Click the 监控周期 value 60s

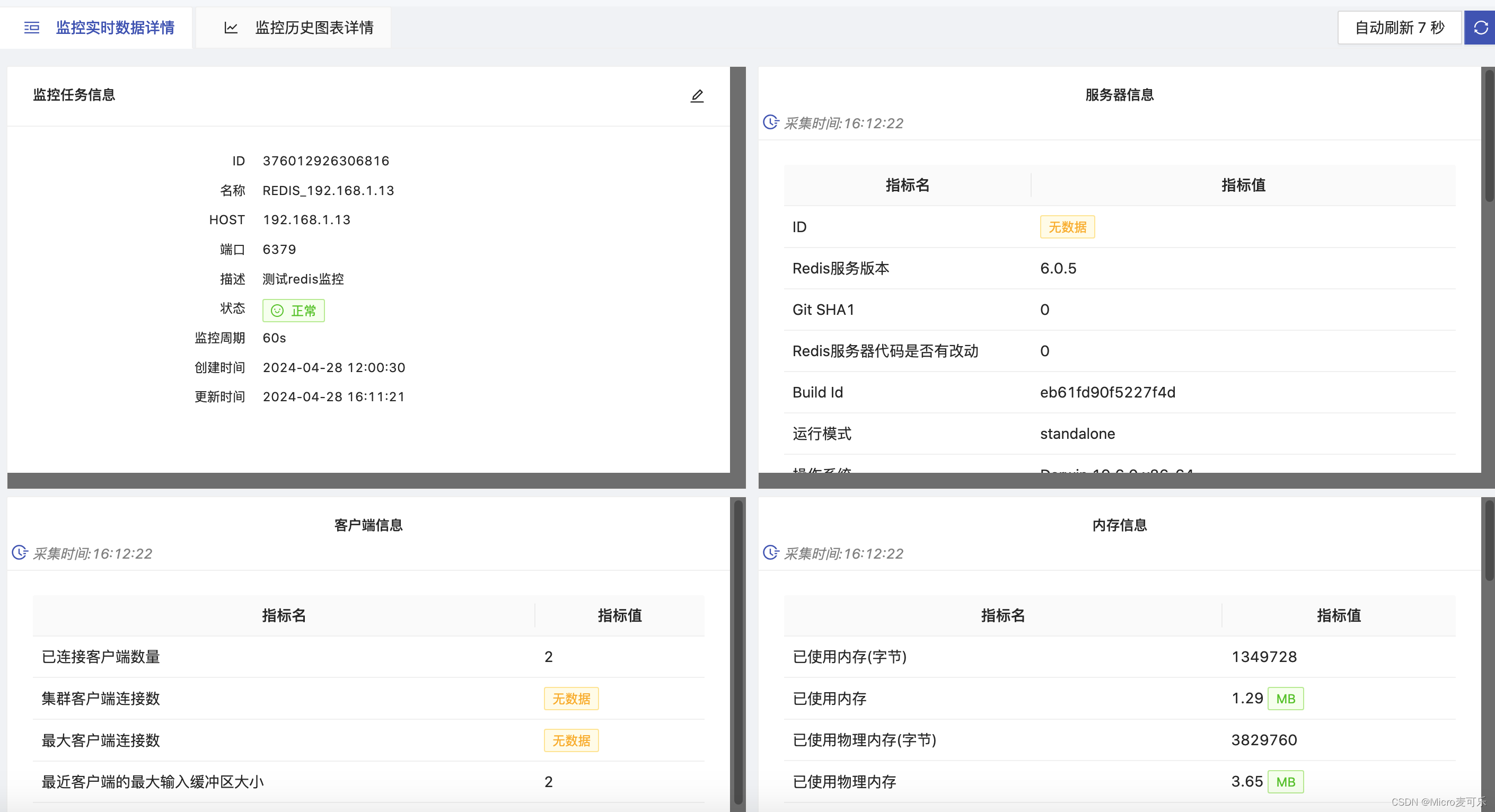(274, 338)
